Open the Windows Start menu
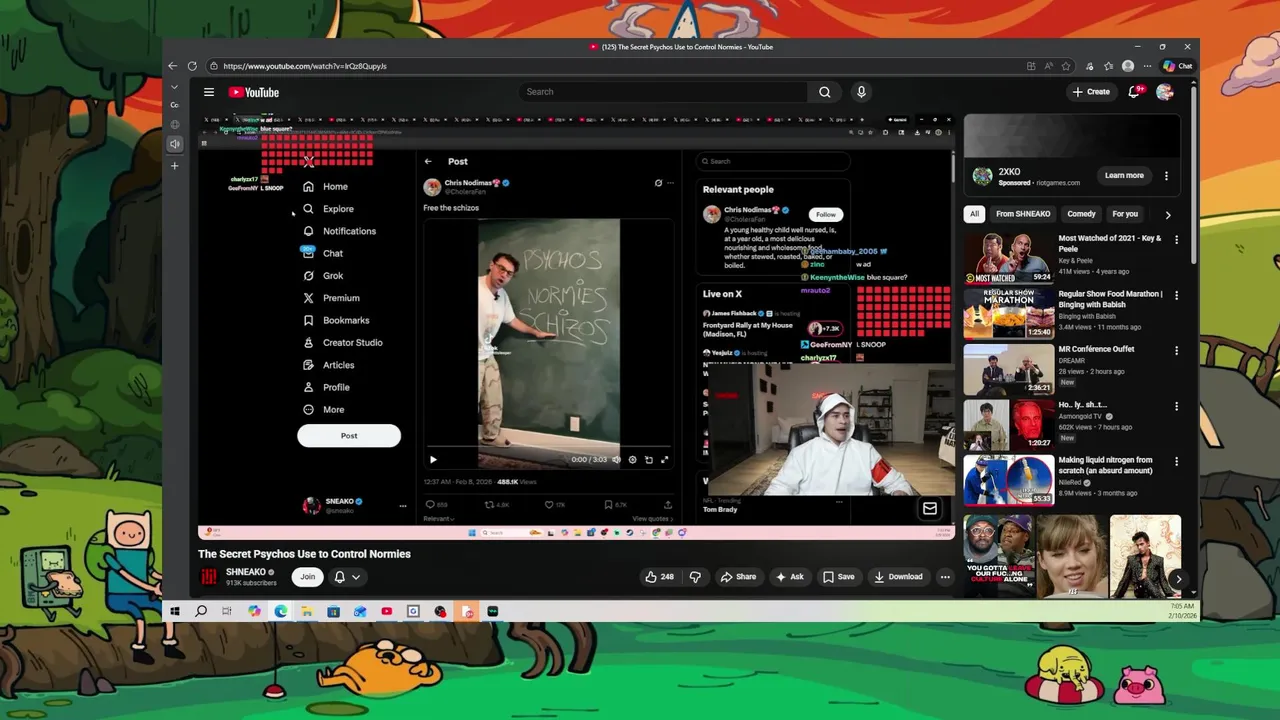The width and height of the screenshot is (1280, 720). [174, 611]
